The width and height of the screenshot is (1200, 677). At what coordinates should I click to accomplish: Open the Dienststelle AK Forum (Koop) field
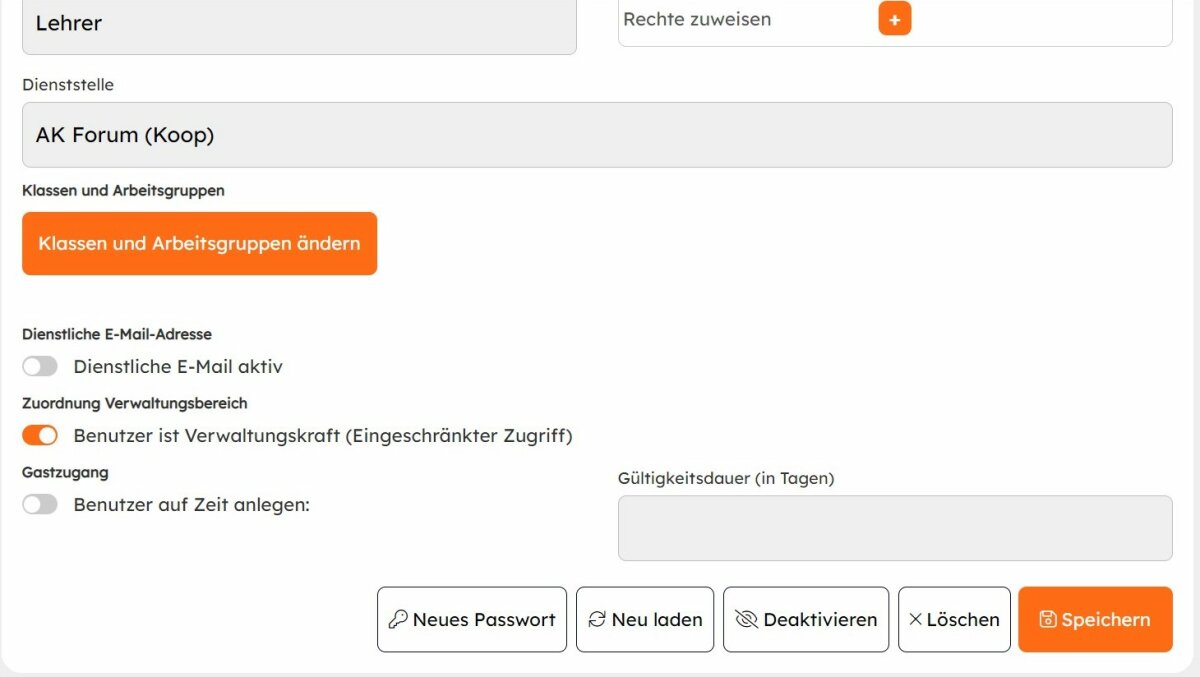click(597, 135)
